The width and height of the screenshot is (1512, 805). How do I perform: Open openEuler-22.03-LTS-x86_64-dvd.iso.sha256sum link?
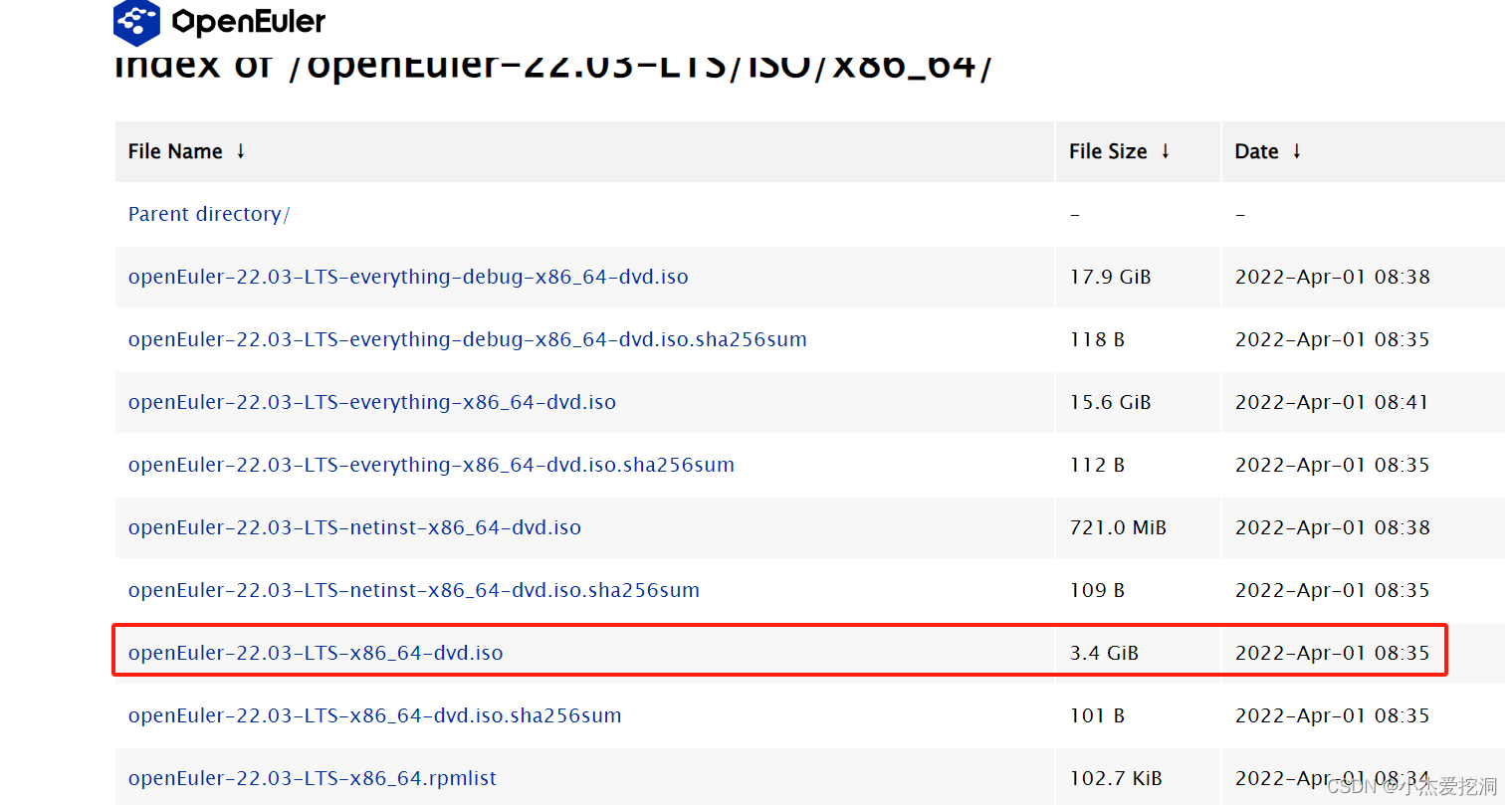coord(374,715)
